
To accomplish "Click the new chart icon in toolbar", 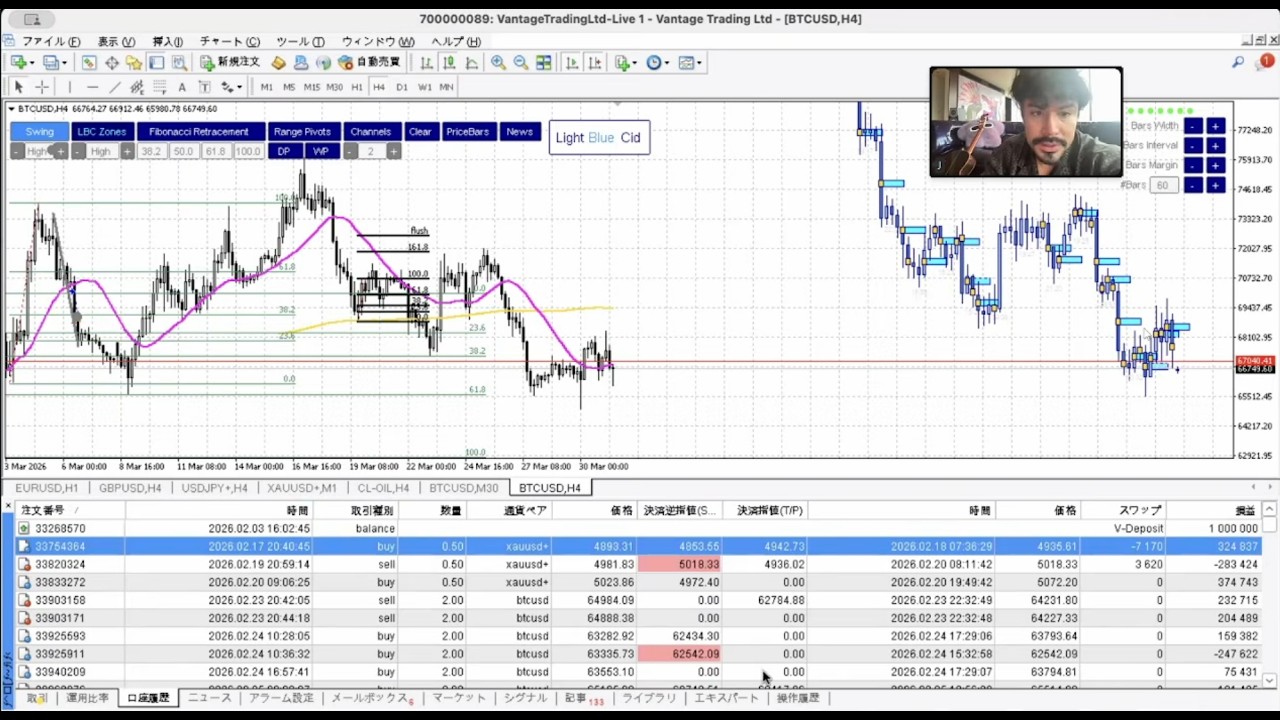I will pos(18,62).
